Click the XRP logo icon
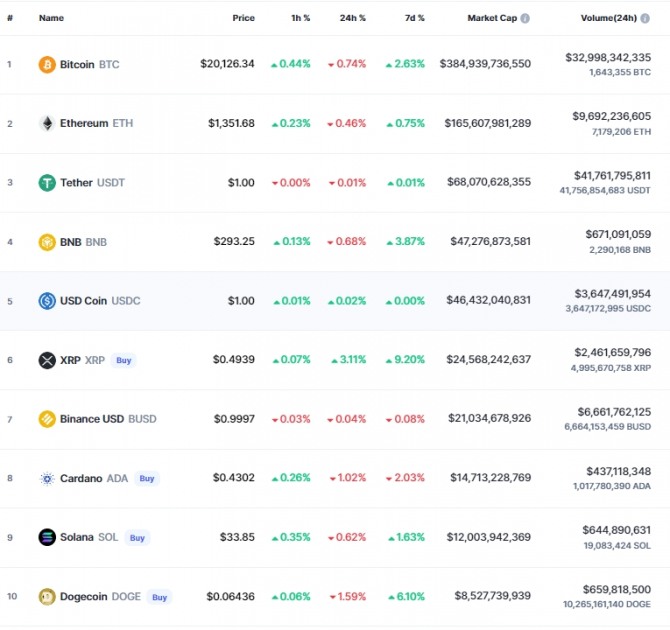Image resolution: width=670 pixels, height=630 pixels. click(47, 360)
